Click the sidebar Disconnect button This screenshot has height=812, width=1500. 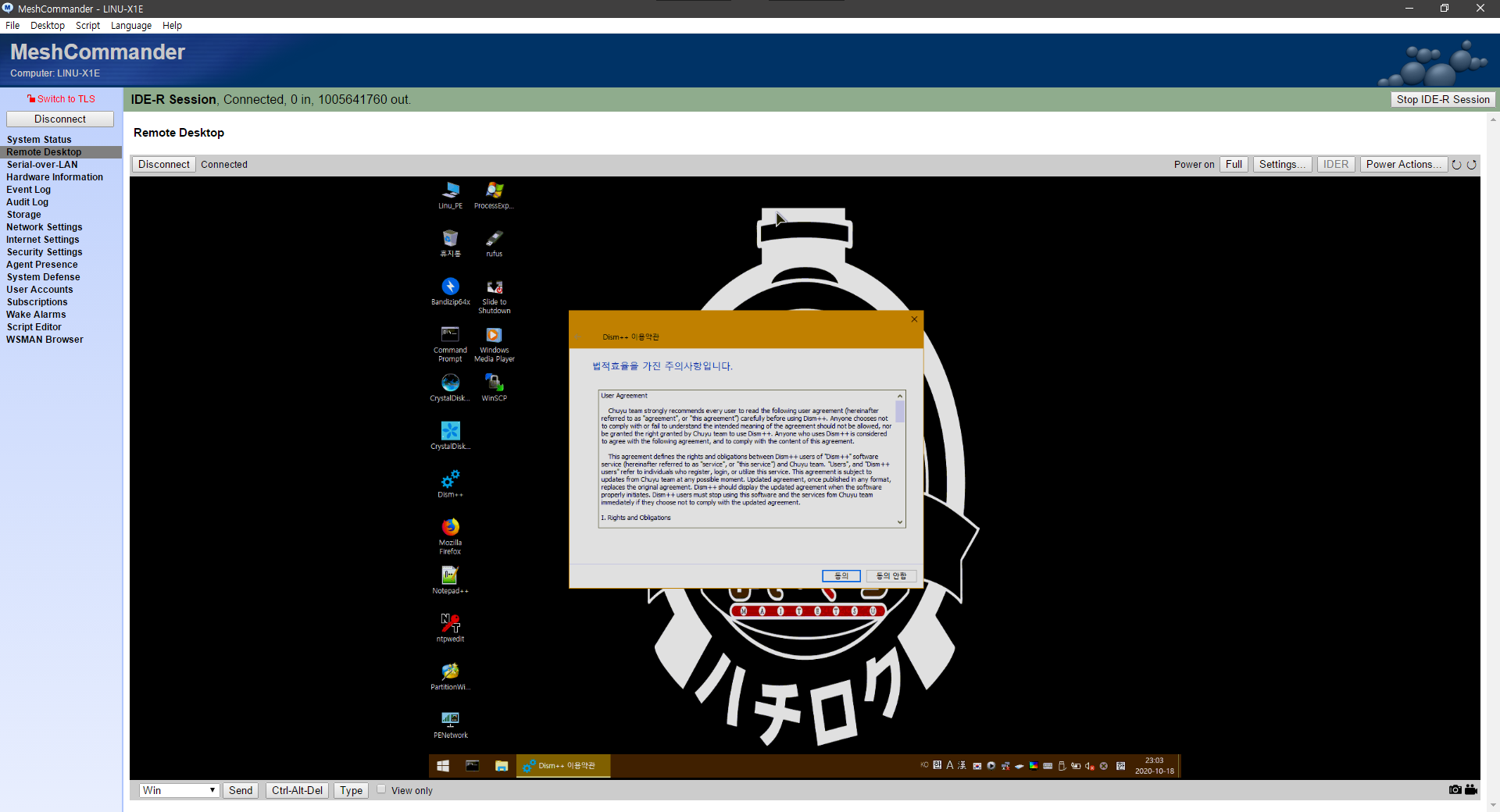pos(60,119)
